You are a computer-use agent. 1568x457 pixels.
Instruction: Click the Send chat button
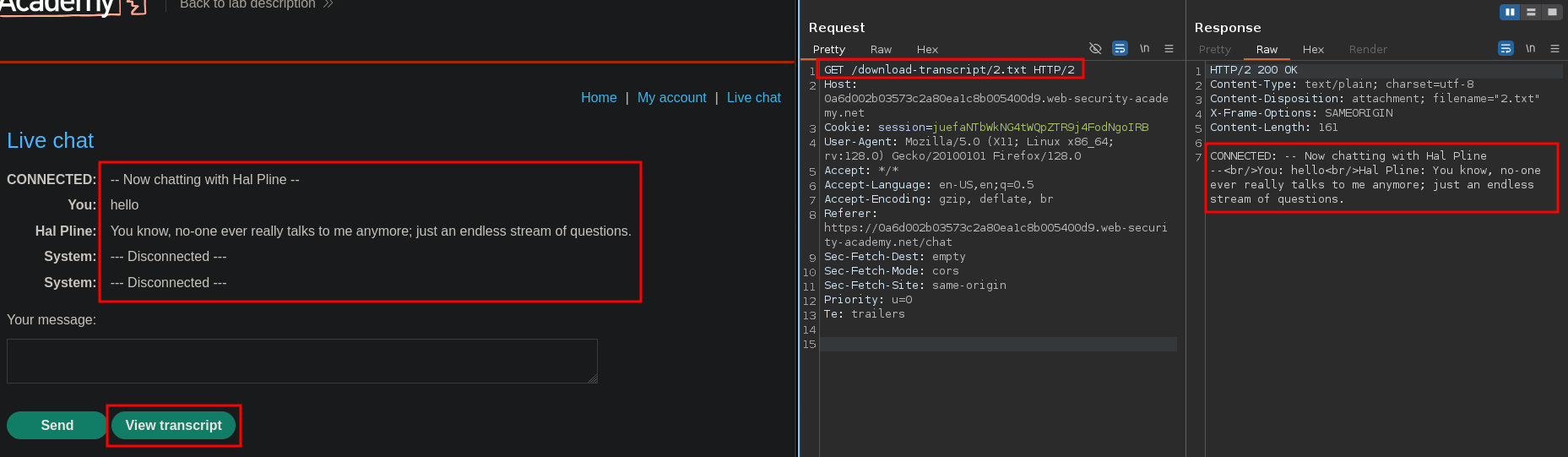point(57,426)
